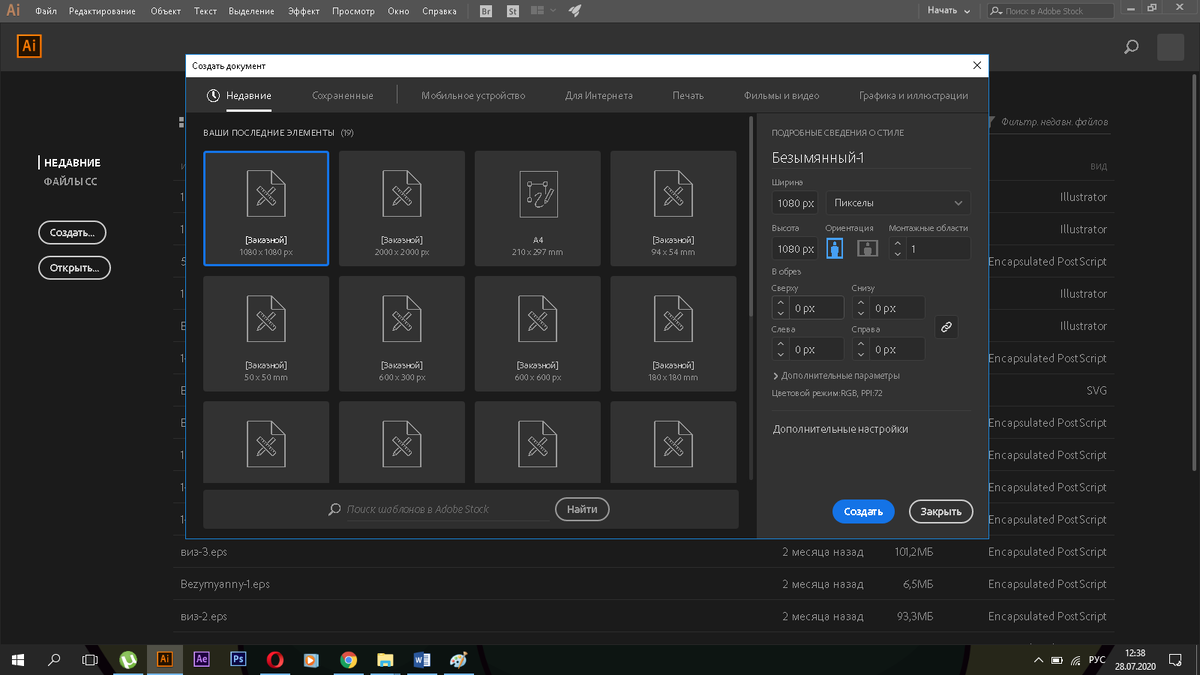The width and height of the screenshot is (1200, 675).
Task: Toggle the bleed link chain icon
Action: click(946, 327)
